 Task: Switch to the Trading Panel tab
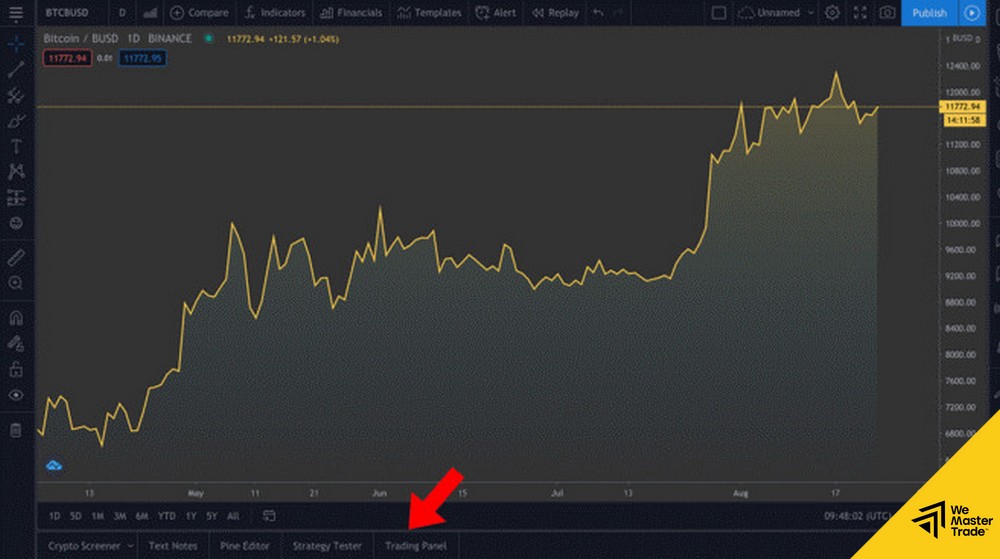click(x=415, y=546)
